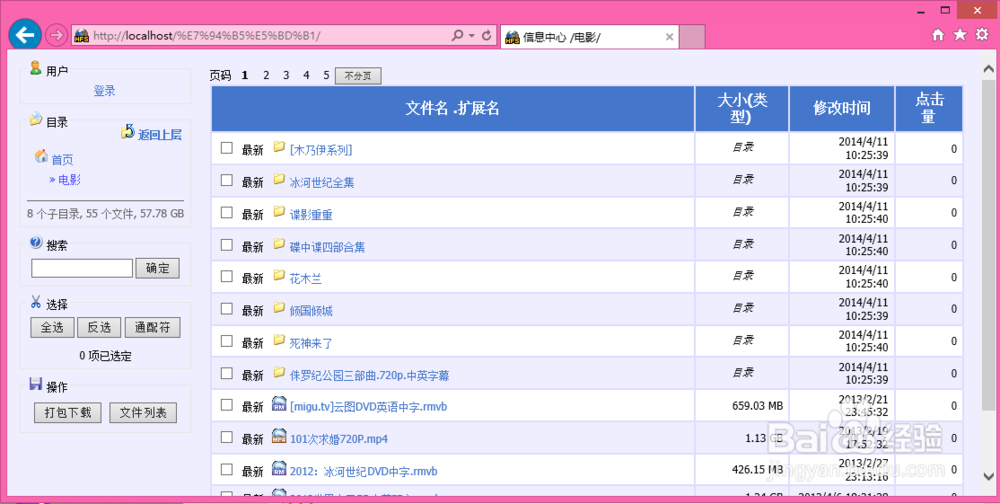This screenshot has width=1000, height=504.
Task: Open the browser home icon
Action: pyautogui.click(x=938, y=35)
